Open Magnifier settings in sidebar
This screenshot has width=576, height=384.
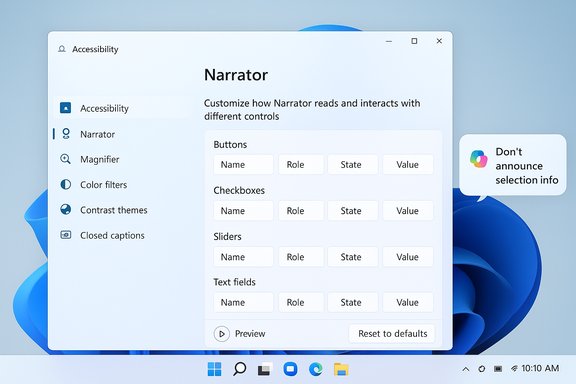click(121, 159)
